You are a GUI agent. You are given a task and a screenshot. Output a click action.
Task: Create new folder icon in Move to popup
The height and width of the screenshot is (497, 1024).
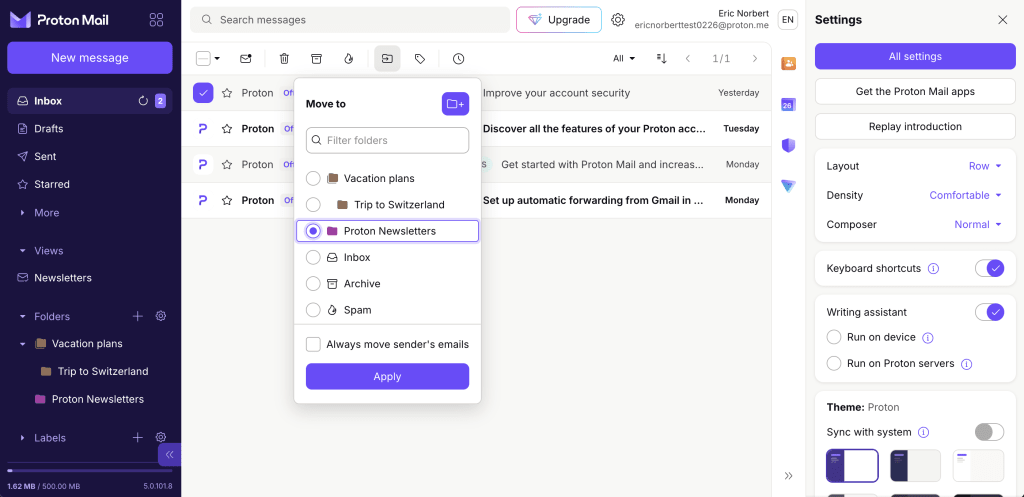point(455,104)
